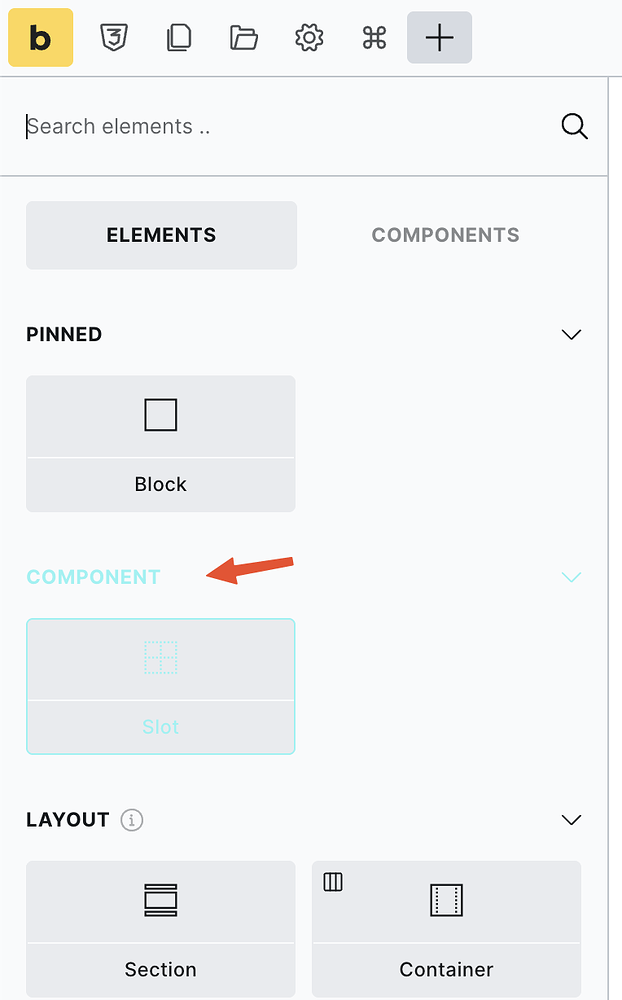Screen dimensions: 622x1000
Task: Add a Block element
Action: (x=160, y=443)
